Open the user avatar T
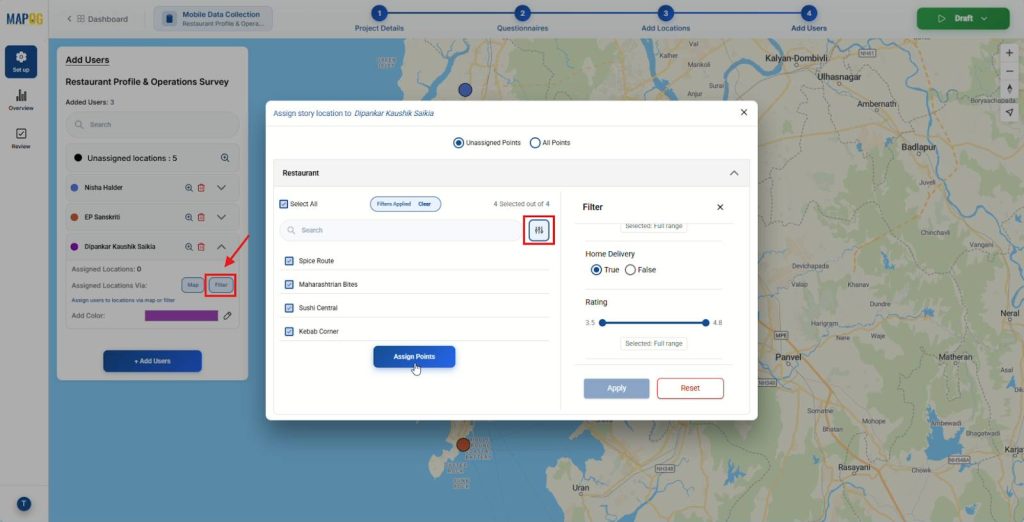 click(x=24, y=504)
